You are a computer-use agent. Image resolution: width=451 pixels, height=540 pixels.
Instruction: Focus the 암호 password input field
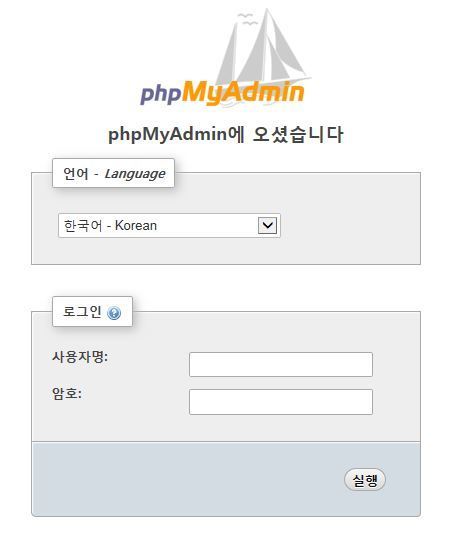click(x=281, y=402)
